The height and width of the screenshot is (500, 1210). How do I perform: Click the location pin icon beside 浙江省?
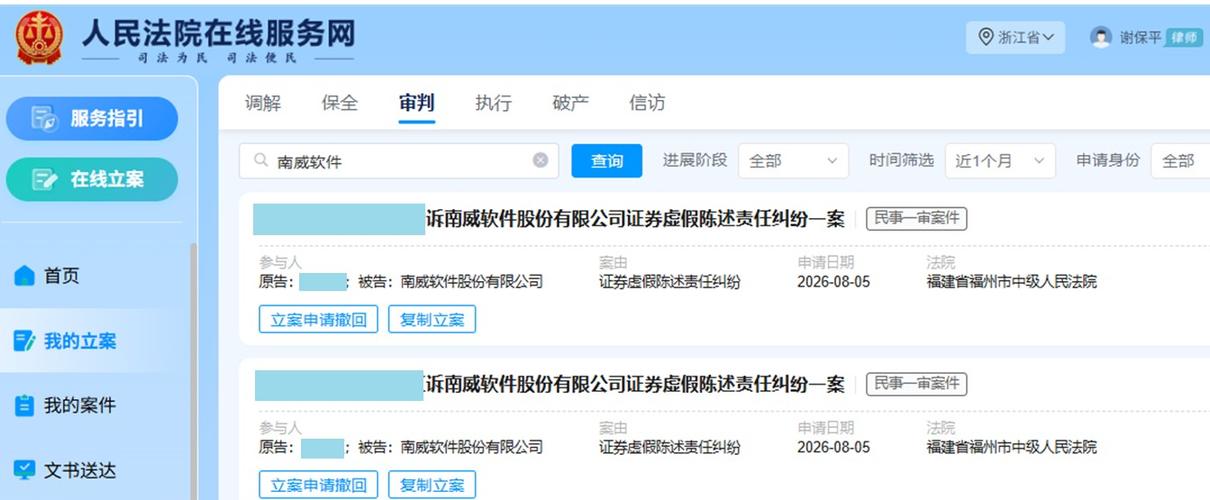tap(986, 37)
